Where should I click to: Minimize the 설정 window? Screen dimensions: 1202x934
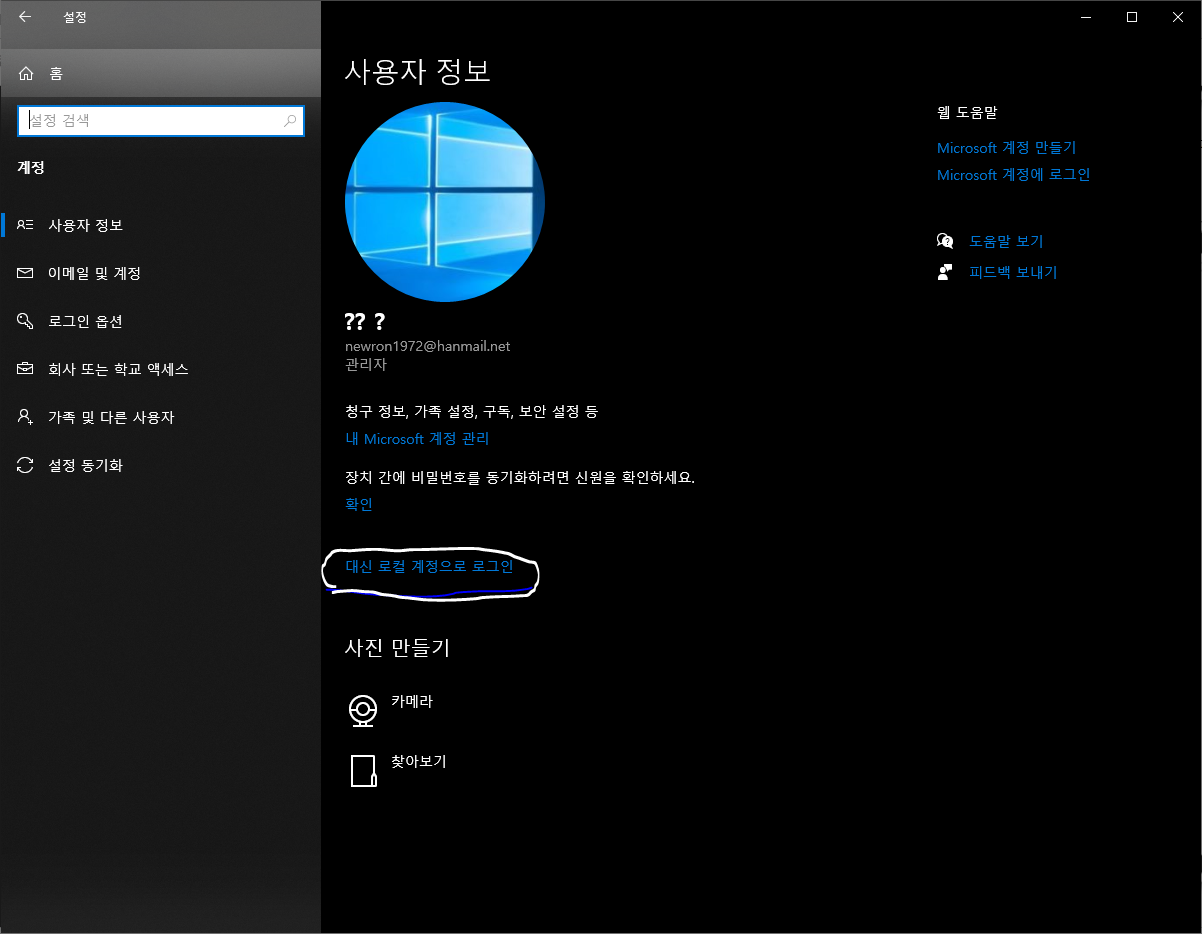click(1086, 17)
